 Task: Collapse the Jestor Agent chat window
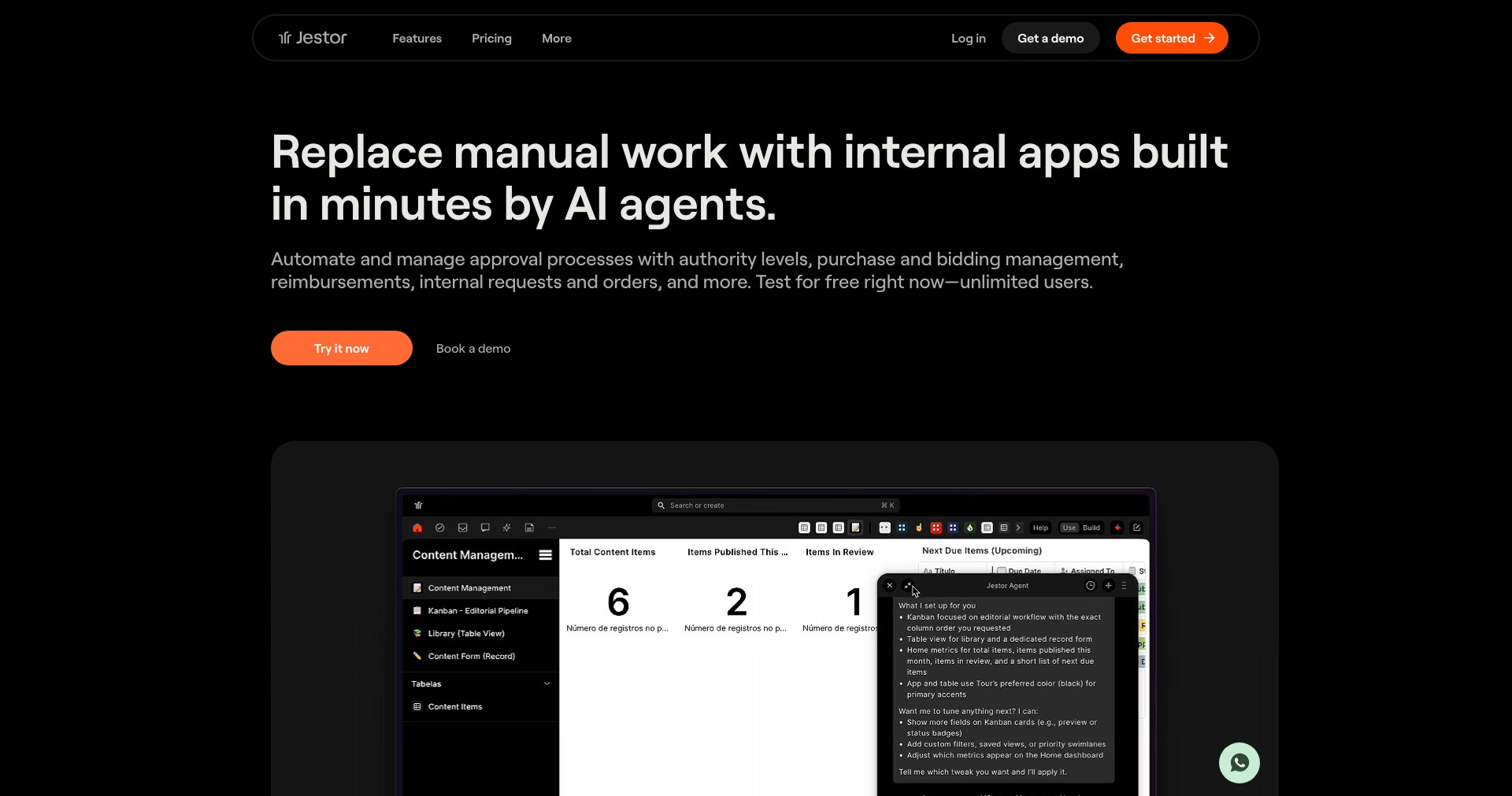click(908, 585)
